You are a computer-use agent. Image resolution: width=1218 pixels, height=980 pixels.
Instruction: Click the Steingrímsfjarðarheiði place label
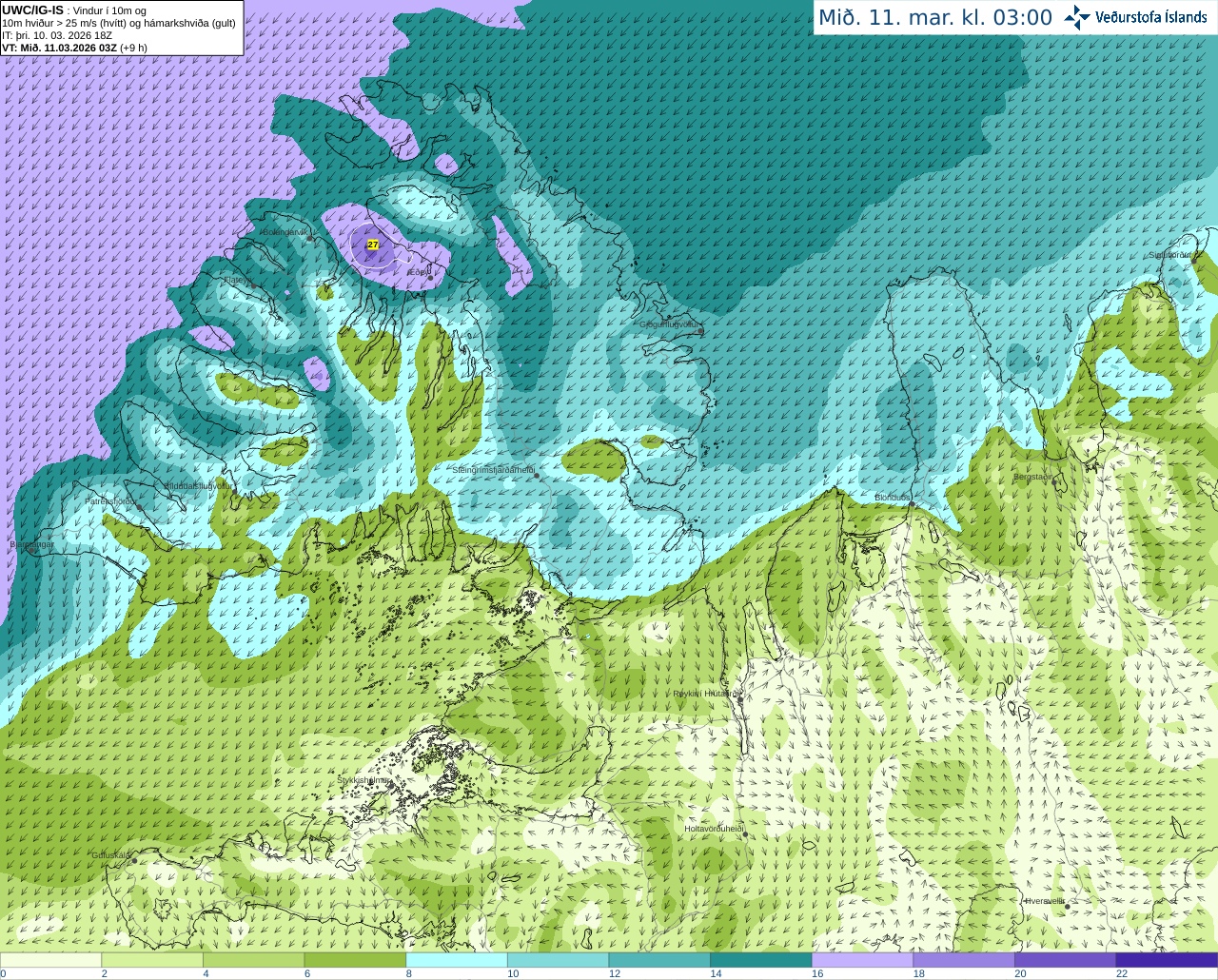[493, 470]
